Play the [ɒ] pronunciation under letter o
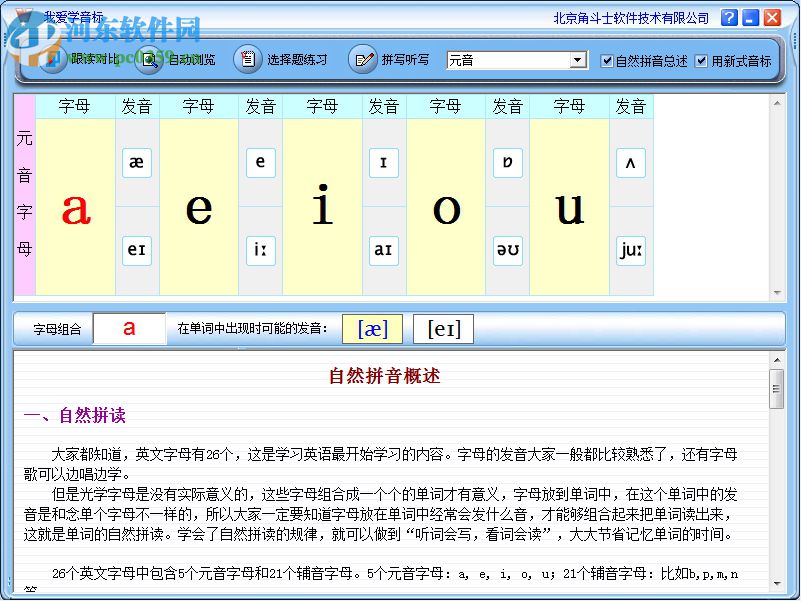 click(x=507, y=163)
